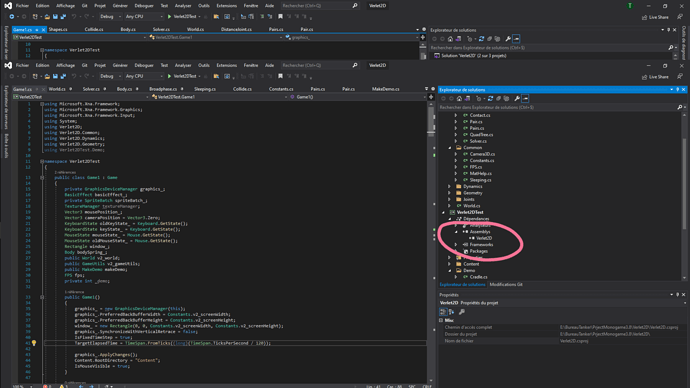
Task: Click split editor icon above front editor scrollbar
Action: 431,97
